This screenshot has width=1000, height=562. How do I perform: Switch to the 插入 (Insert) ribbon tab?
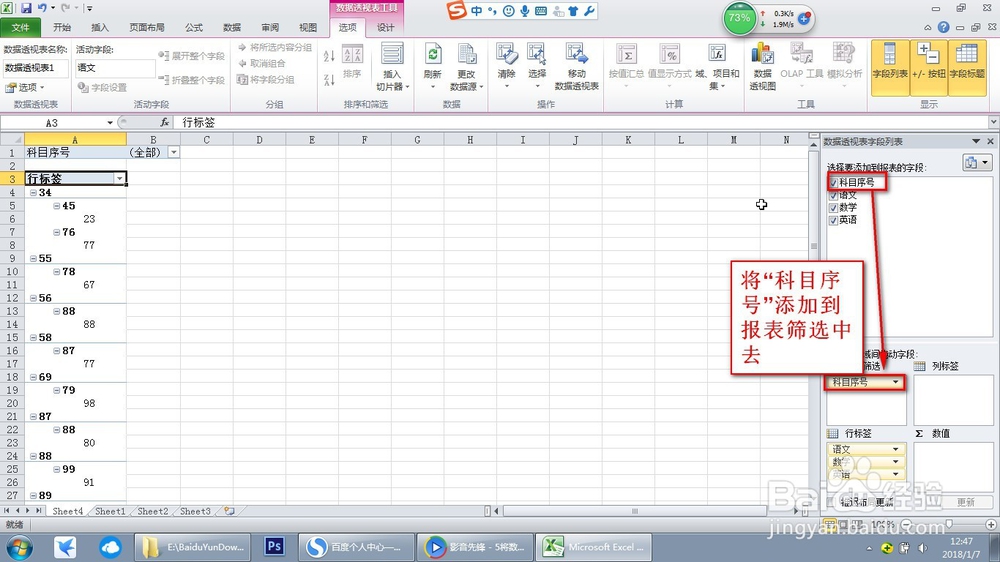pyautogui.click(x=100, y=27)
